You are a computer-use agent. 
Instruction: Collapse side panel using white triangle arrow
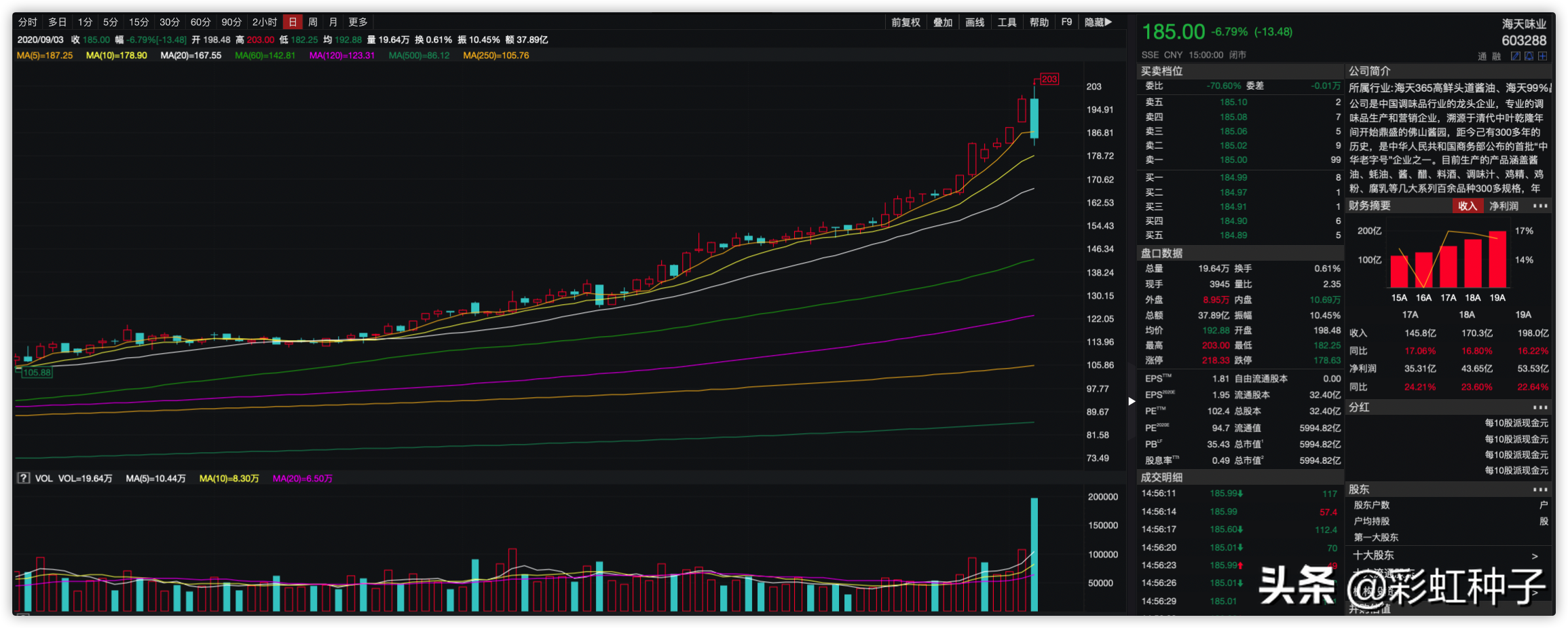click(x=1132, y=401)
